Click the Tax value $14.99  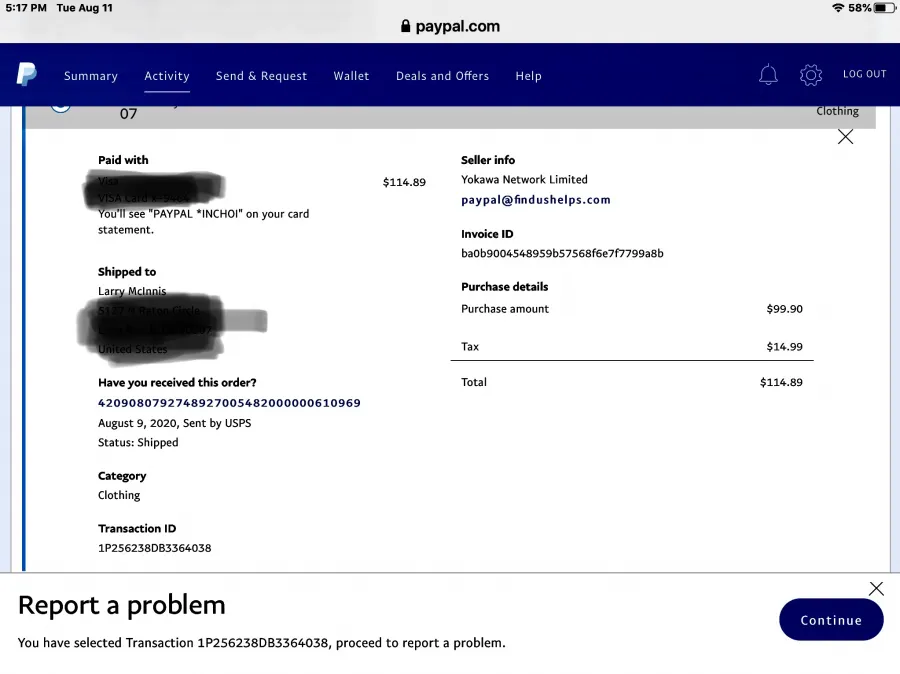[x=785, y=347]
